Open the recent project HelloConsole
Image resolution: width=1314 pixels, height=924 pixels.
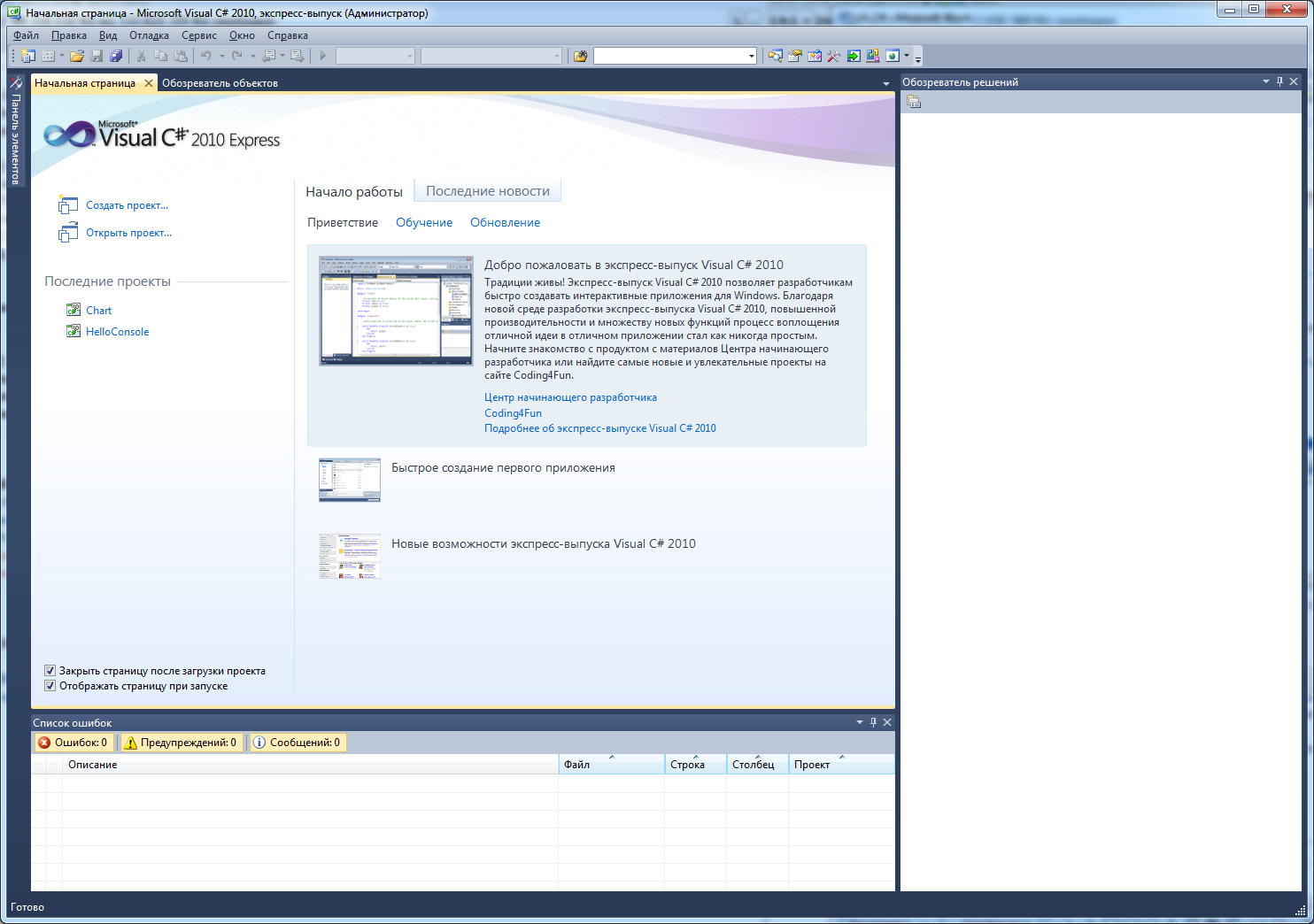117,332
